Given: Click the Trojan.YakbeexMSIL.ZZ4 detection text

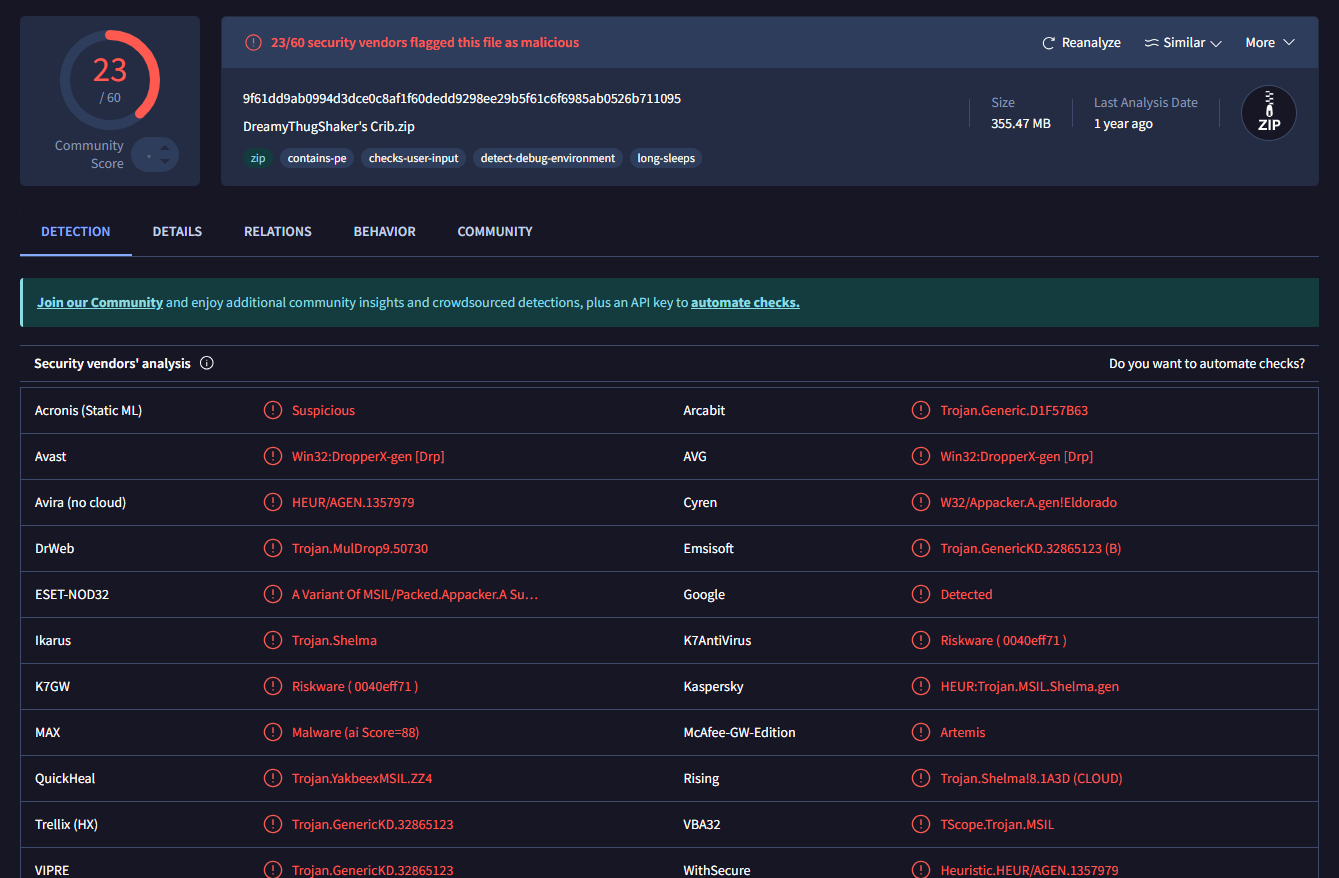Looking at the screenshot, I should 362,778.
